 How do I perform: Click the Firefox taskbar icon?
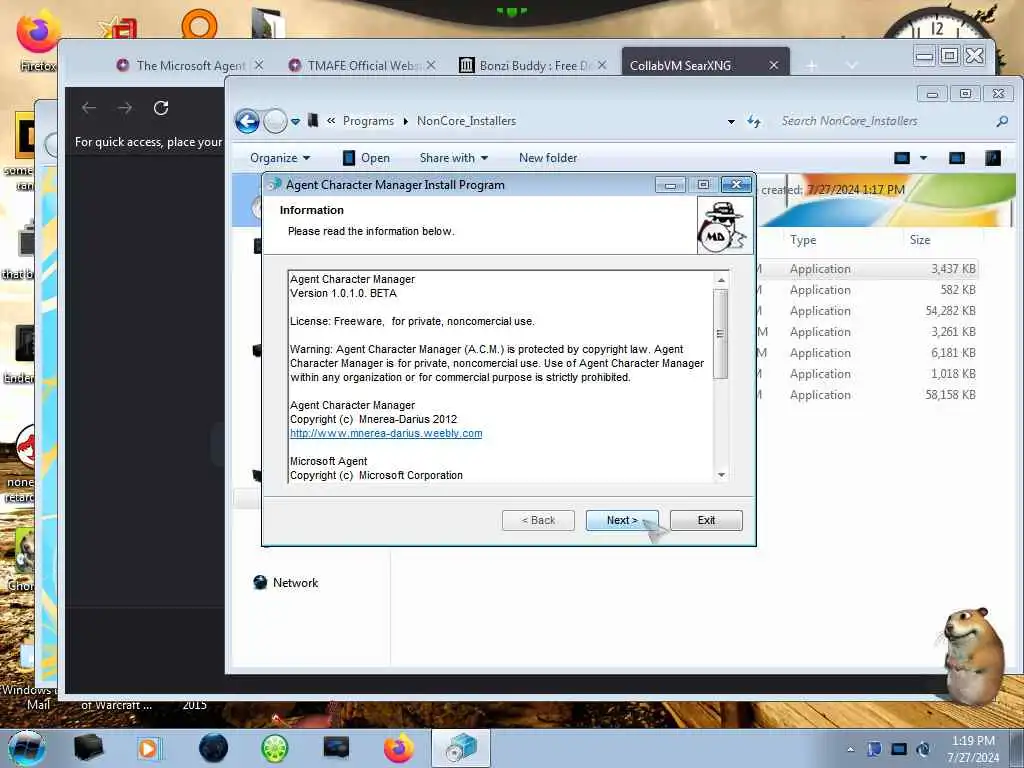click(x=398, y=748)
